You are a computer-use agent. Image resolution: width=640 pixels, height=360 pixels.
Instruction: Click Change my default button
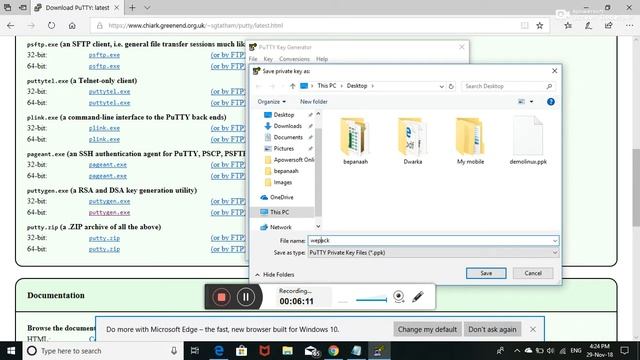click(427, 329)
